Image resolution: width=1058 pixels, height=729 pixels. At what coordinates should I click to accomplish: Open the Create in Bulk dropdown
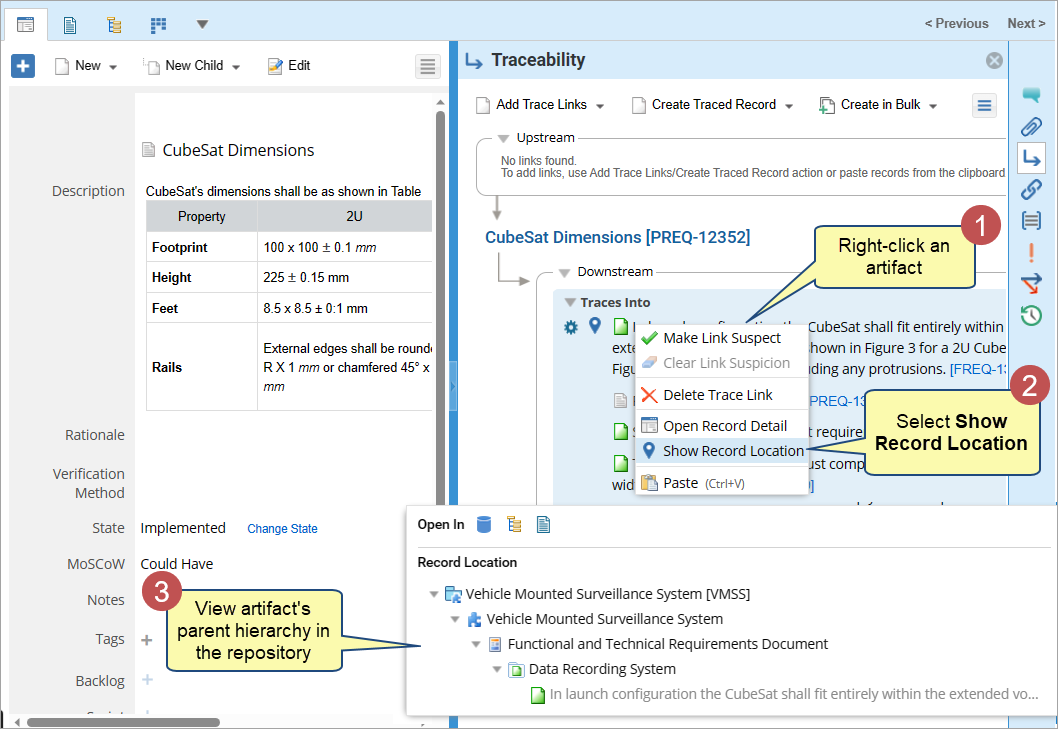click(x=879, y=105)
